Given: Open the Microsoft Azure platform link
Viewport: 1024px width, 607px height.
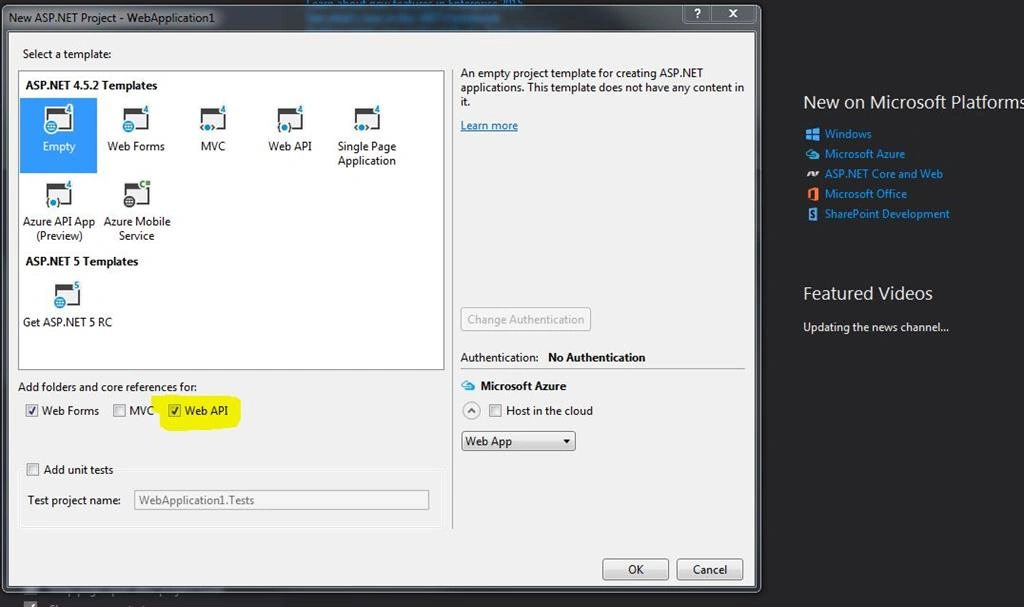Looking at the screenshot, I should coord(864,154).
